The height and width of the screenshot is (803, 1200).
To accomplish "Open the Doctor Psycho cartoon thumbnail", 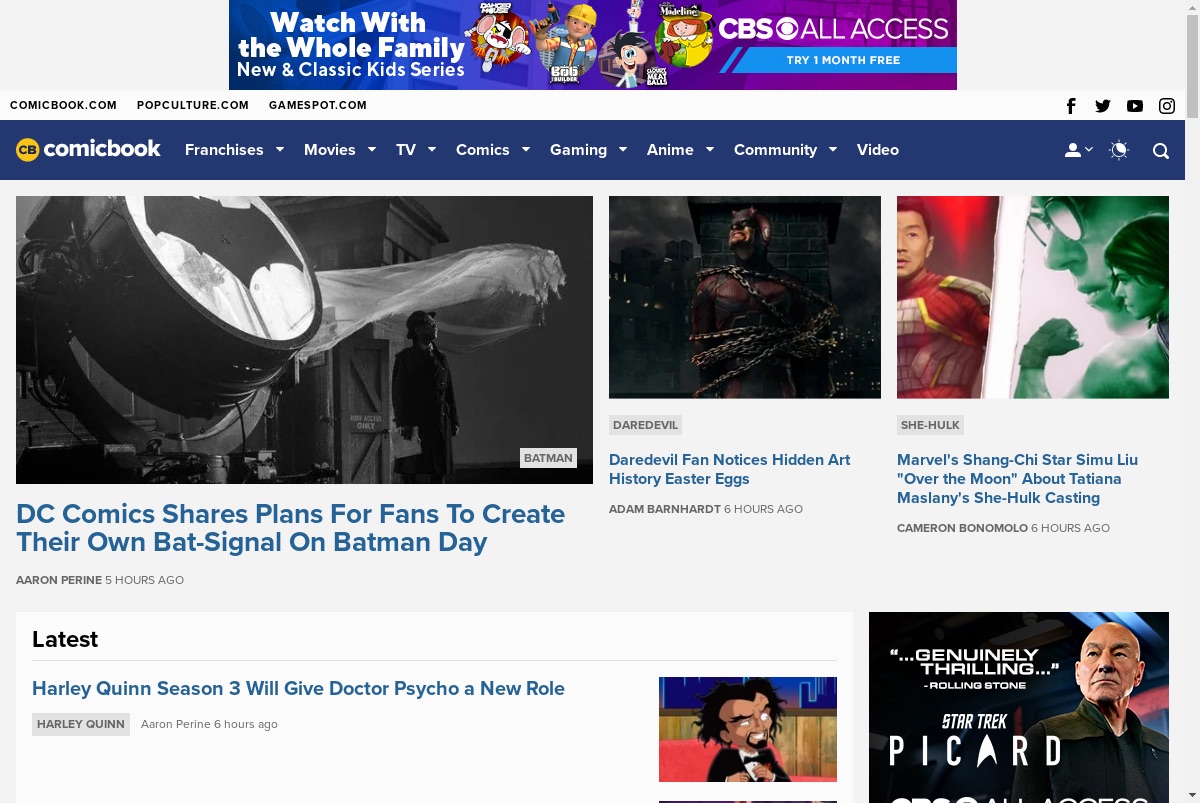I will tap(748, 729).
